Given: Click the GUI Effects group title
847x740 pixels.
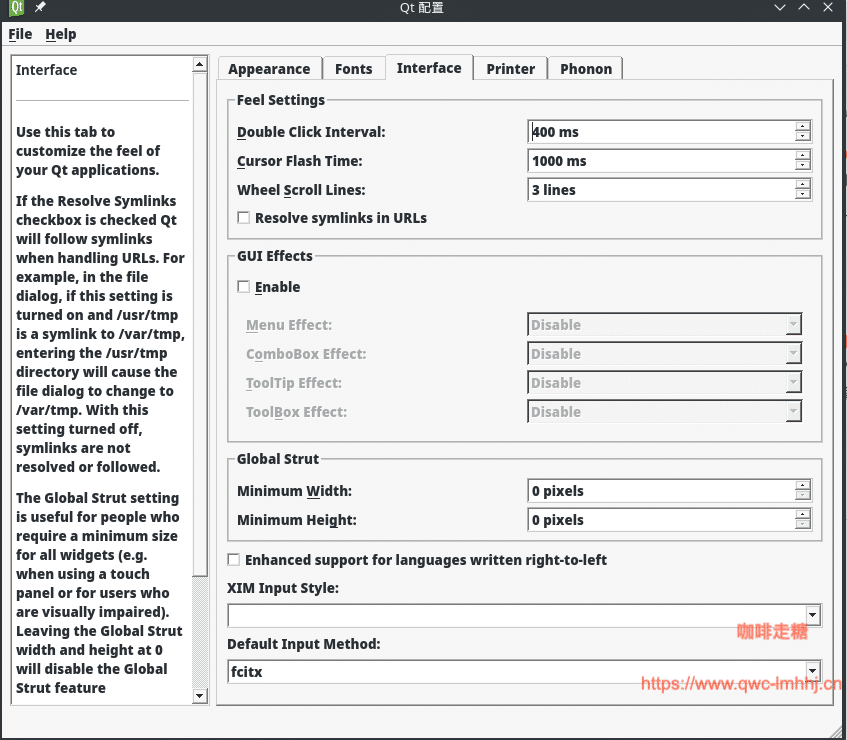Looking at the screenshot, I should pos(275,256).
